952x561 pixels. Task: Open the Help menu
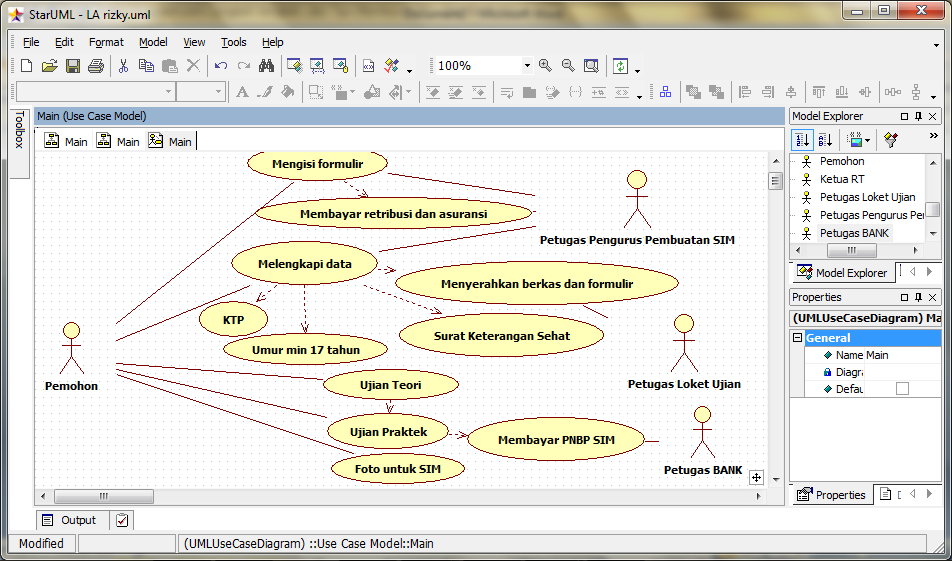273,42
